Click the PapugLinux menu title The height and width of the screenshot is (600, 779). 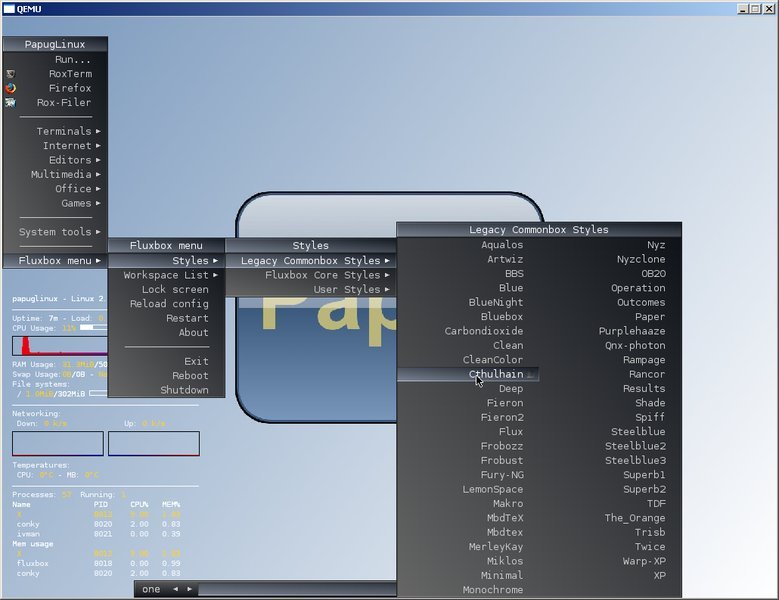pyautogui.click(x=55, y=44)
